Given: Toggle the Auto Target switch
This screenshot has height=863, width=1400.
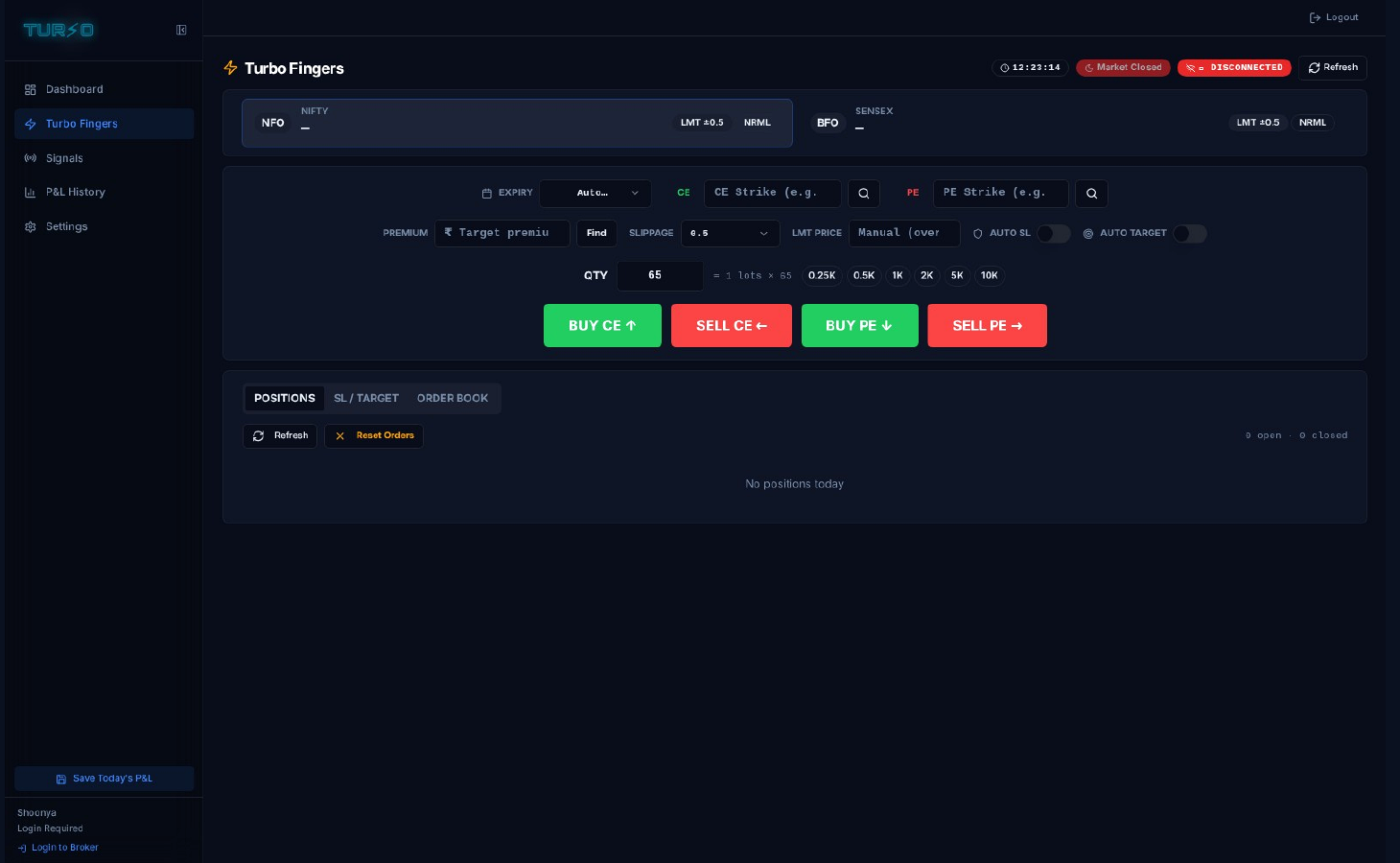Looking at the screenshot, I should click(1190, 233).
